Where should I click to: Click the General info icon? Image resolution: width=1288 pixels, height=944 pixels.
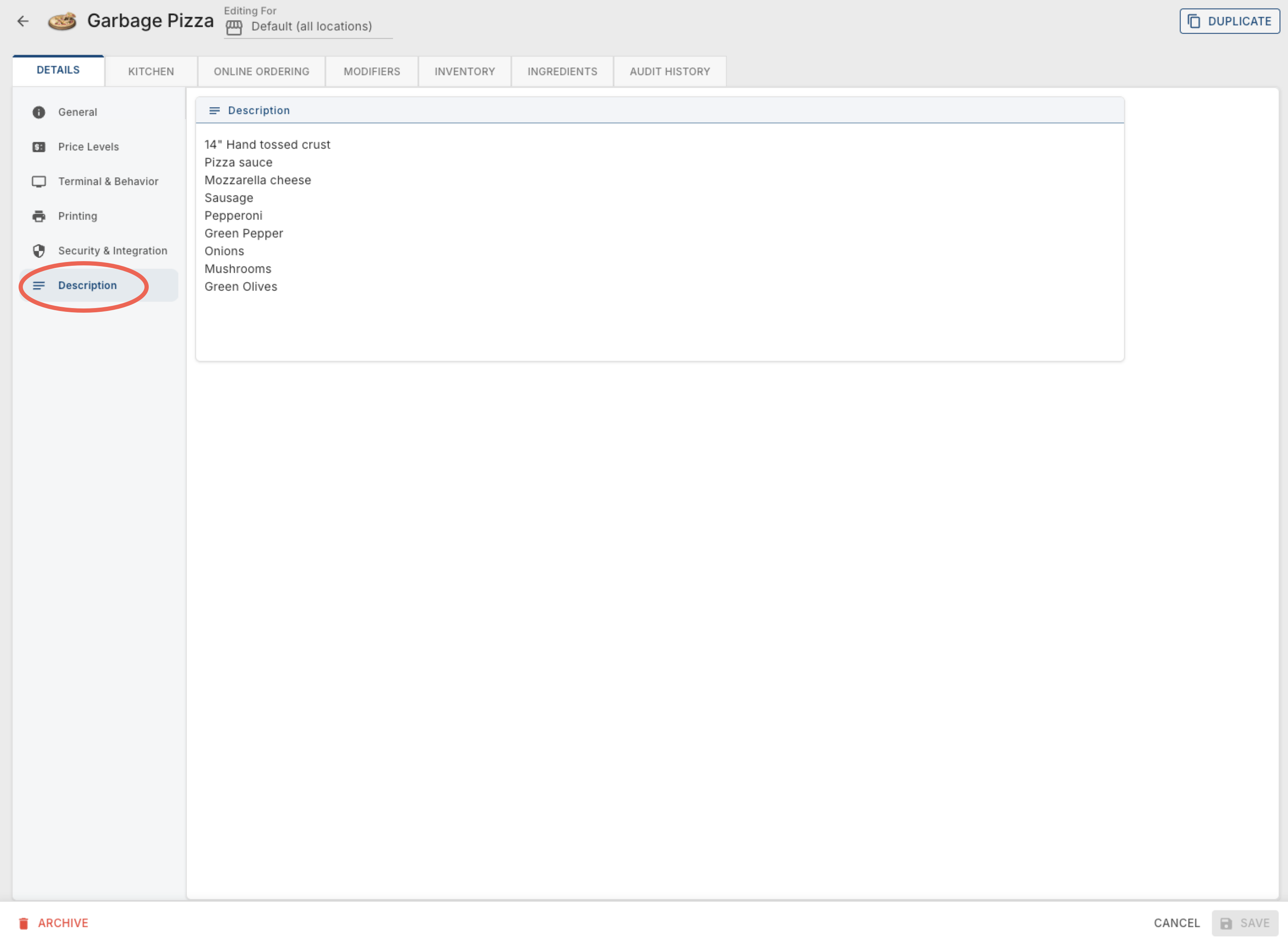click(39, 112)
